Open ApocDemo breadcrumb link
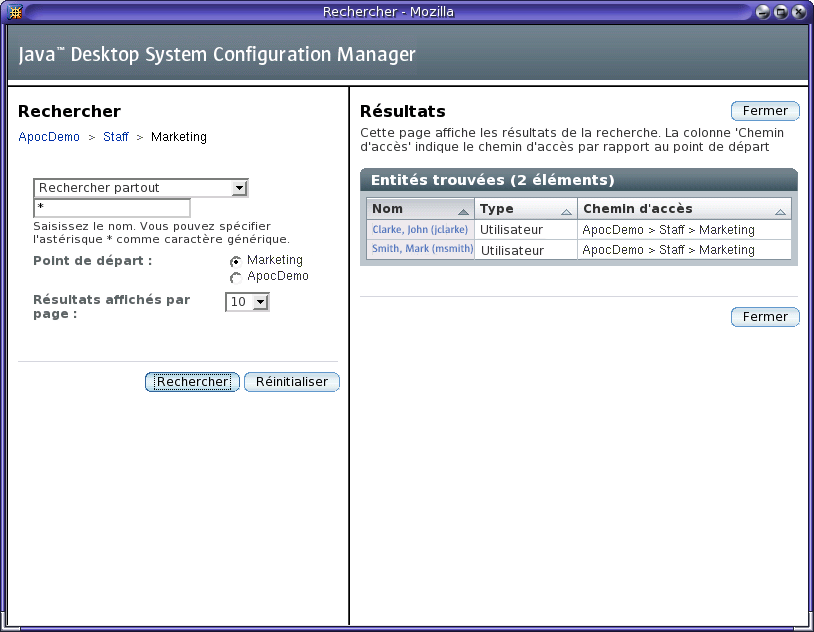 49,137
